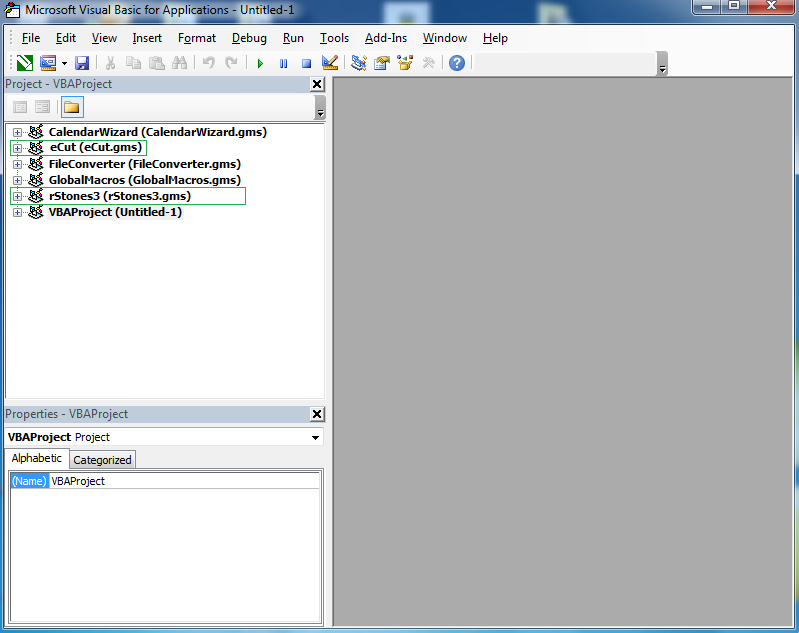Open Find with the binoculars icon

click(179, 63)
